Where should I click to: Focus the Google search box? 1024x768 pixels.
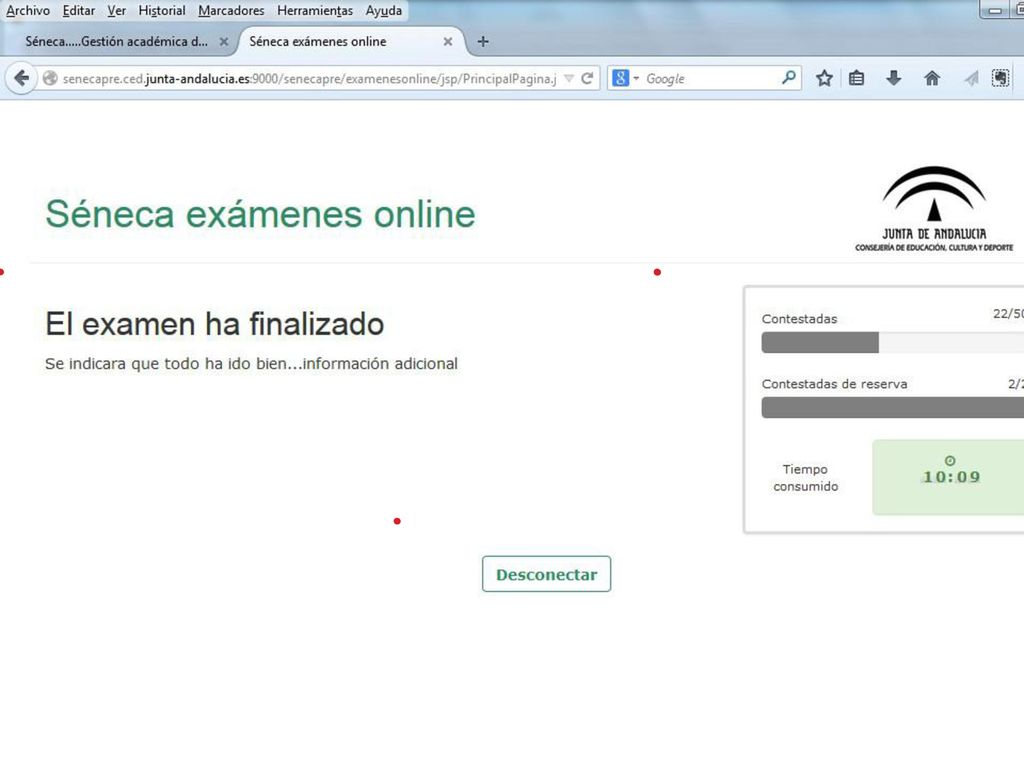712,78
